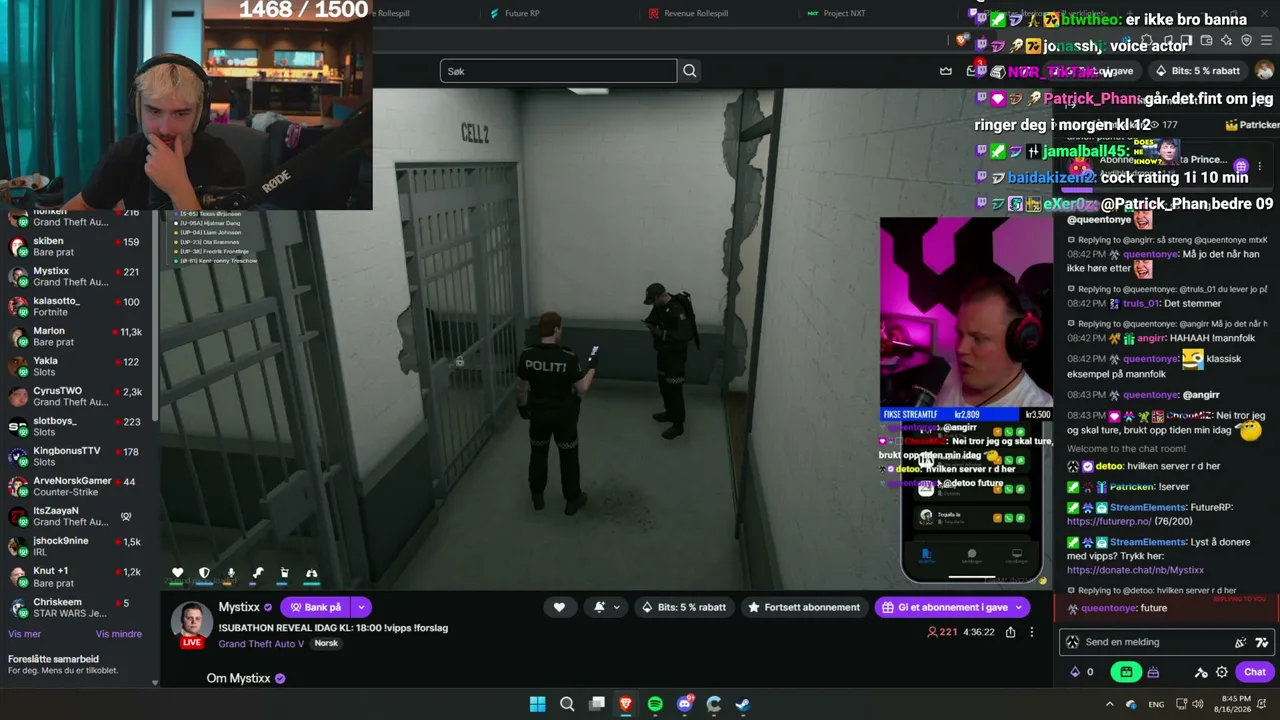Open Brave browser from taskbar
The image size is (1280, 720).
click(626, 704)
